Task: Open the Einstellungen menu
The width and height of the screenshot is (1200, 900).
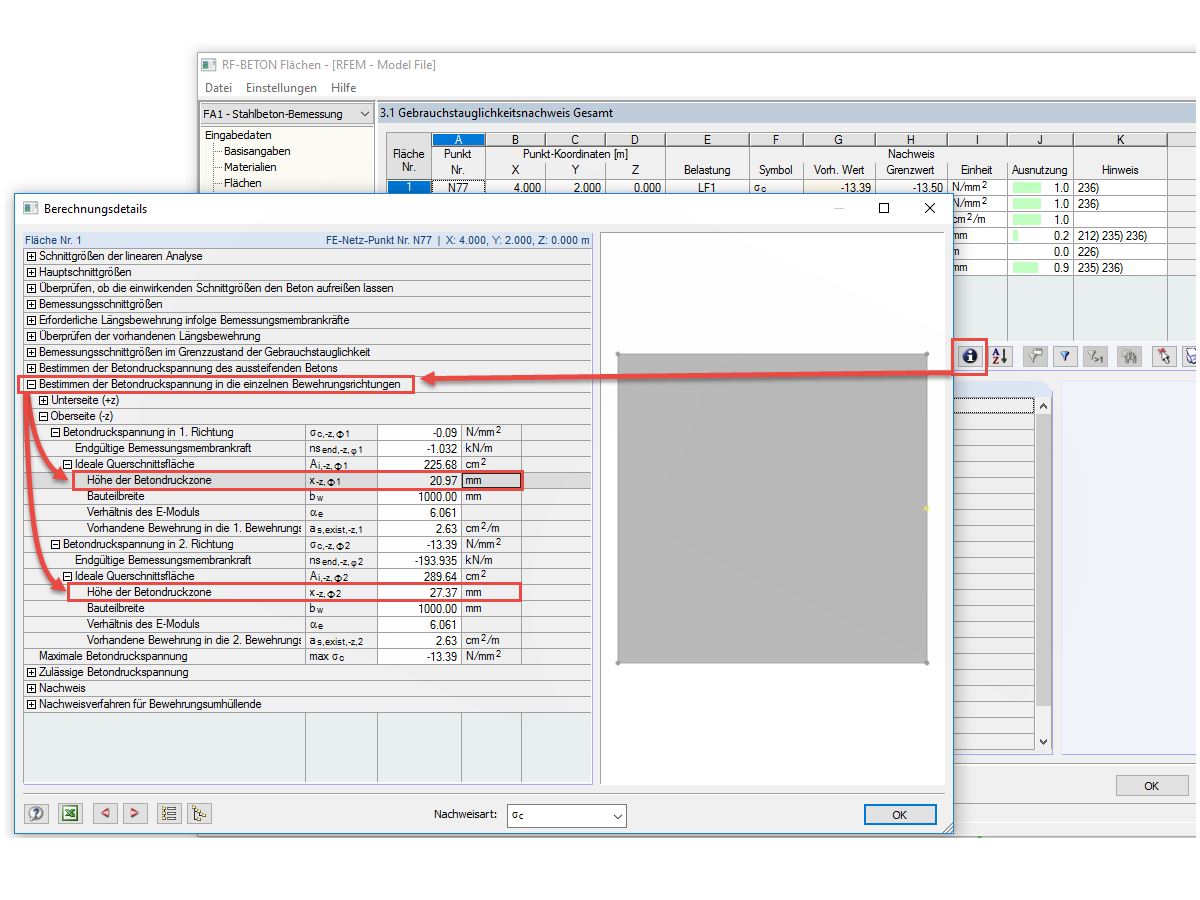Action: pyautogui.click(x=281, y=88)
